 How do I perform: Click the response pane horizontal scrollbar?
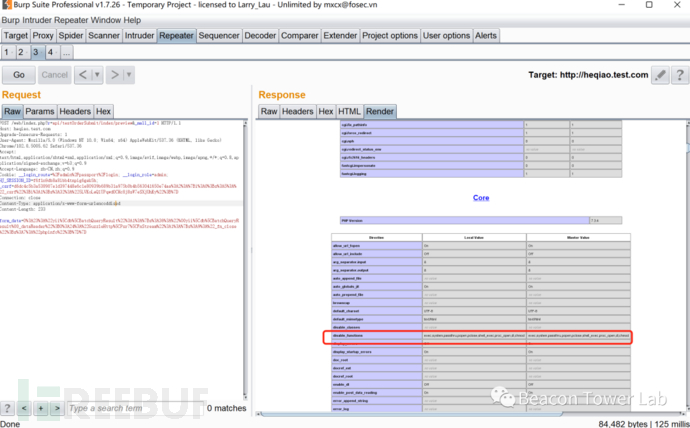pos(411,414)
